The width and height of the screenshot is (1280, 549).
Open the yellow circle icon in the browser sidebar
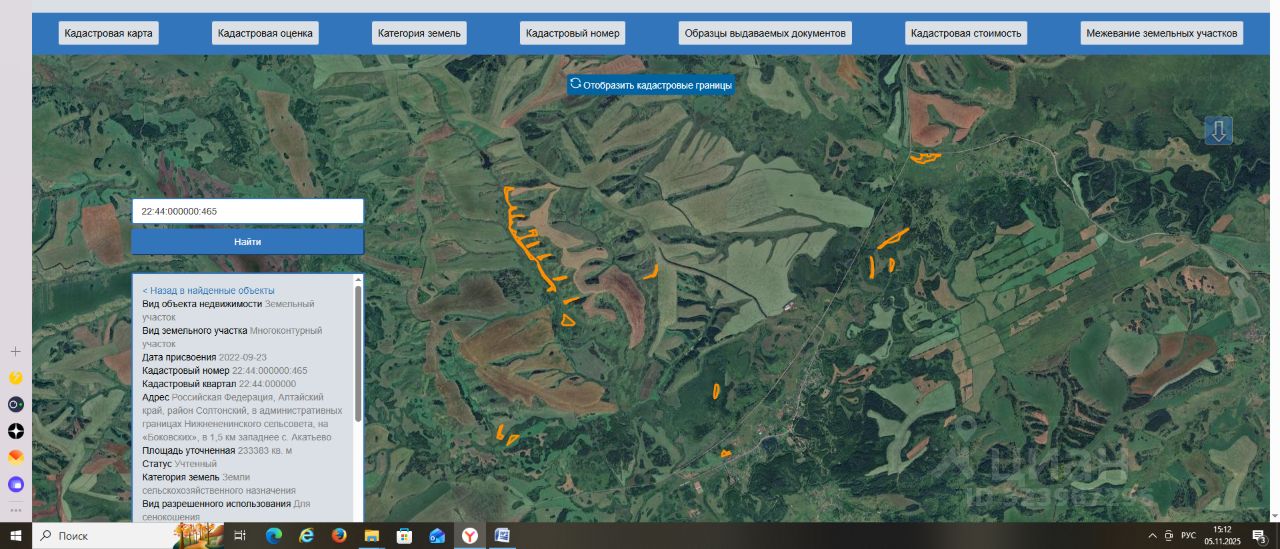coord(15,378)
